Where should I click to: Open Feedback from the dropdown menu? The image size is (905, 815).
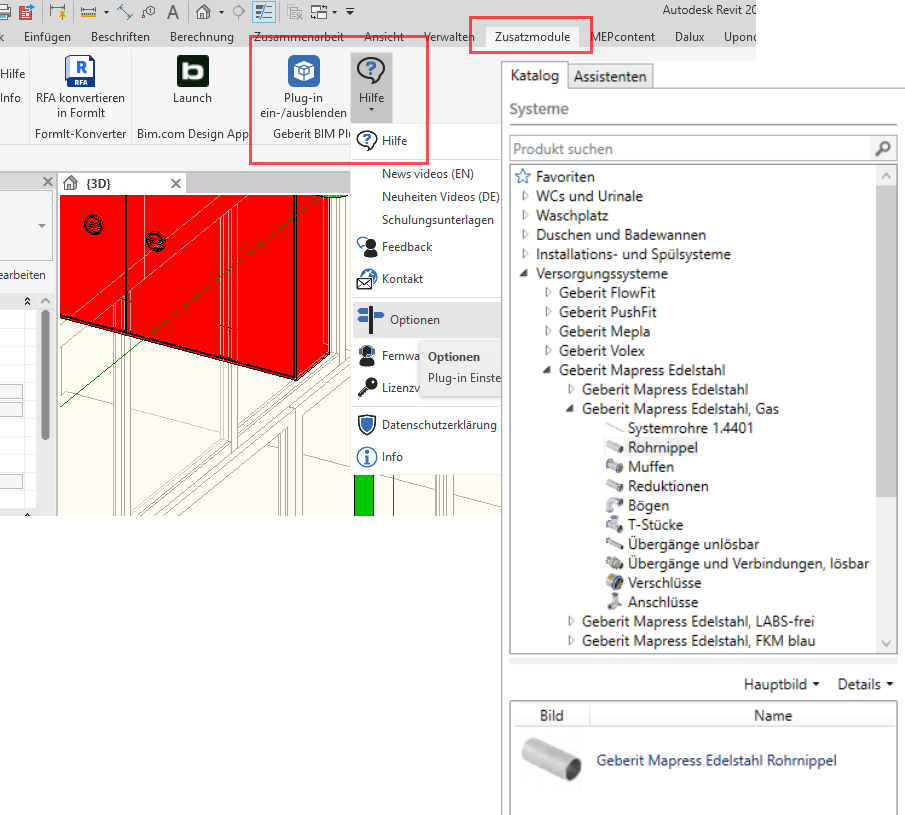[x=406, y=246]
